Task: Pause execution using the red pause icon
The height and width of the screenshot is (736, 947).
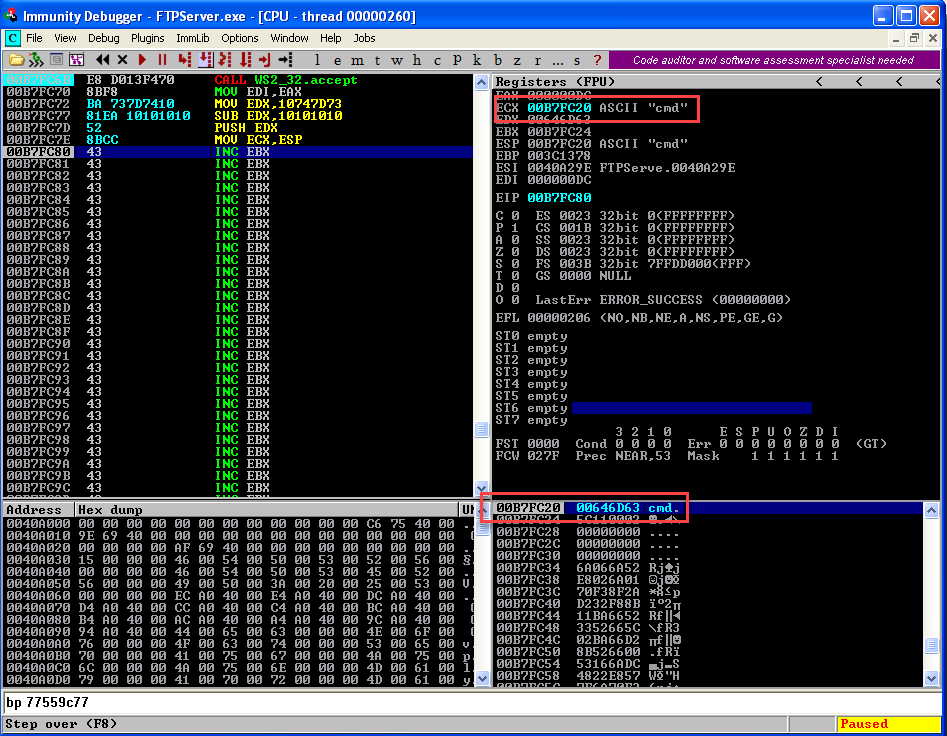Action: pos(162,60)
